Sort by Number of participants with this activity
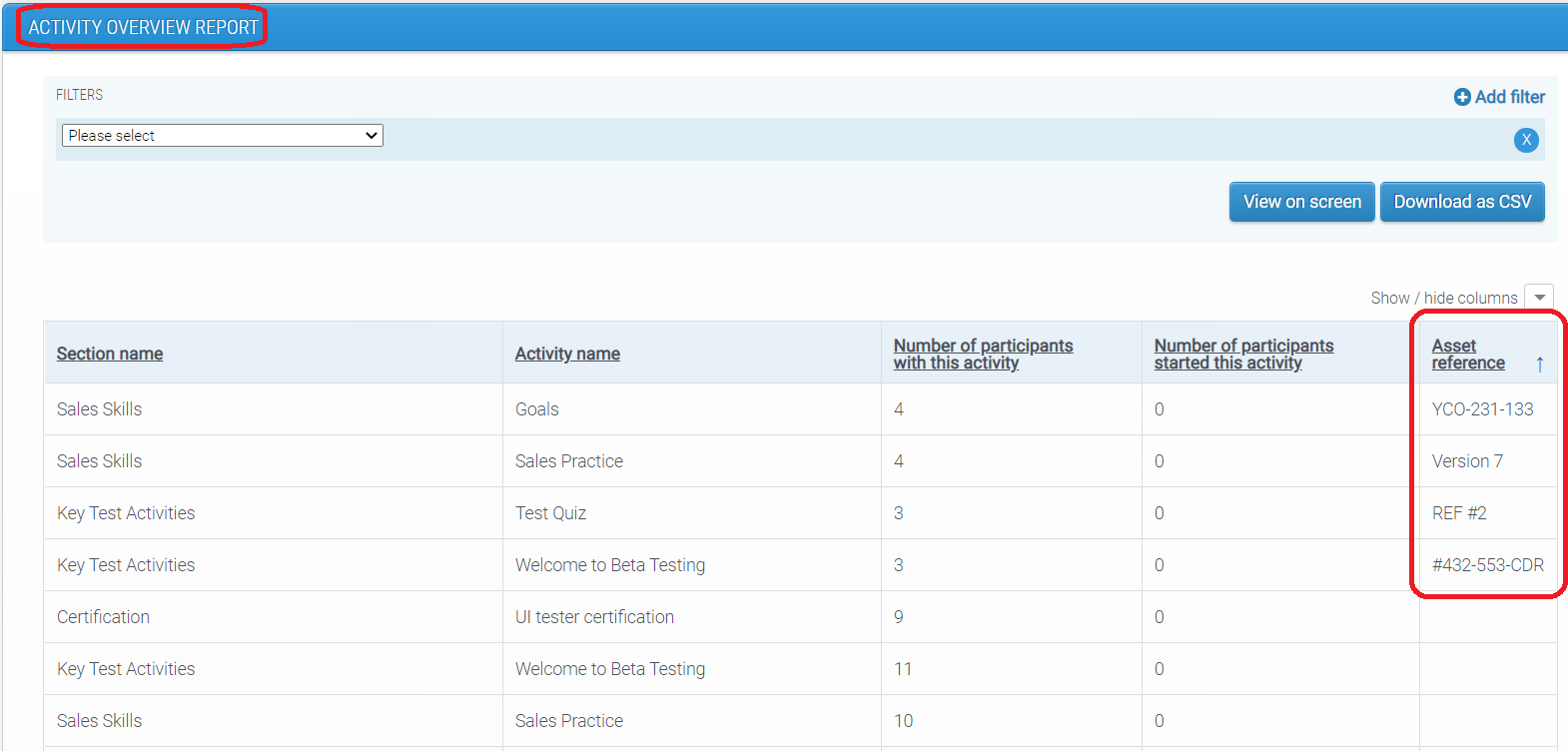Screen dimensions: 1568x751 click(983, 354)
